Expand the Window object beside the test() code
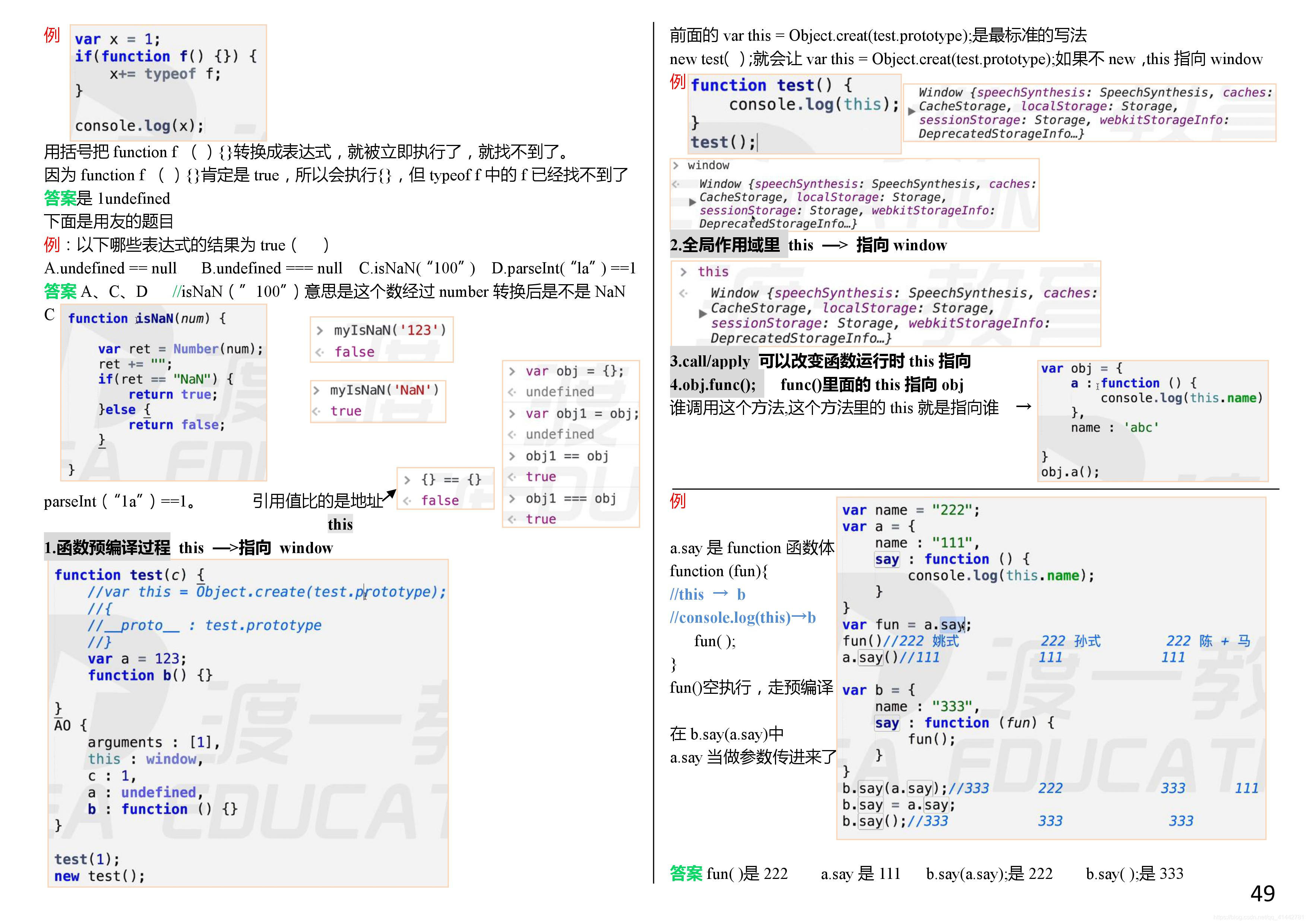The image size is (1307, 924). click(x=911, y=111)
